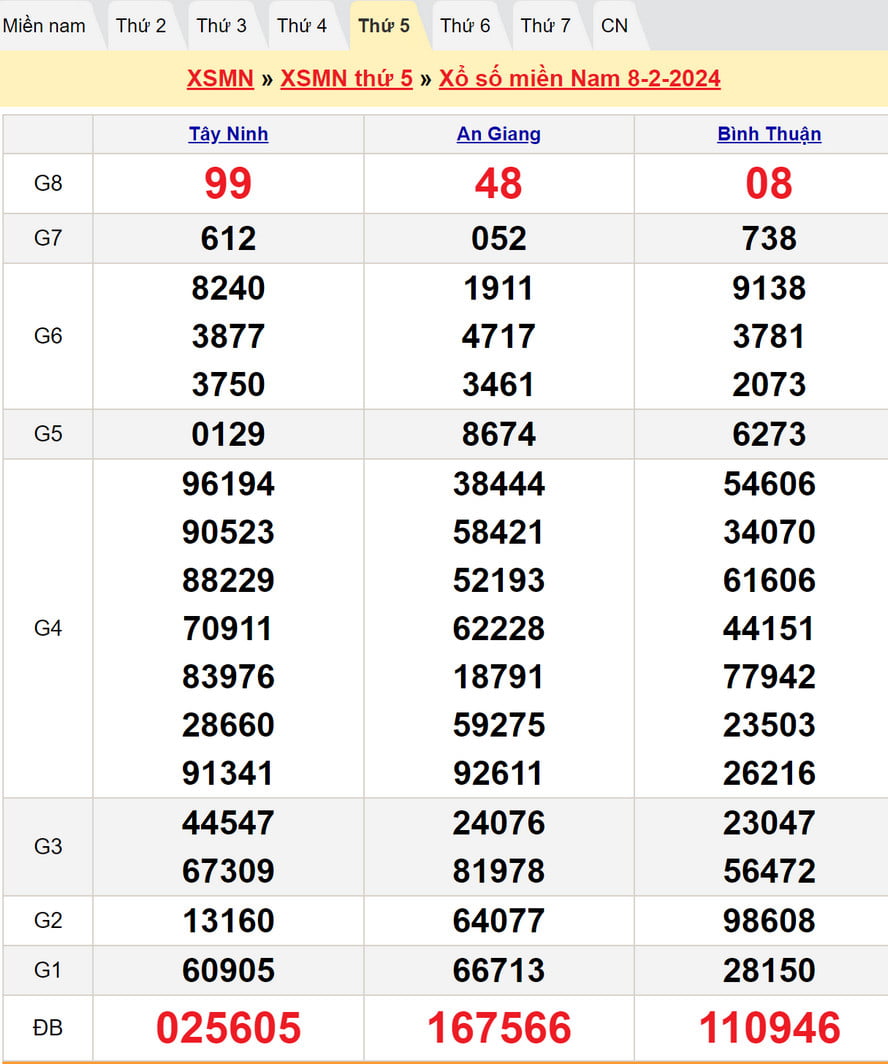Image resolution: width=888 pixels, height=1064 pixels.
Task: Click the Xổ số miền Nam 8-2-2024 link
Action: click(579, 79)
